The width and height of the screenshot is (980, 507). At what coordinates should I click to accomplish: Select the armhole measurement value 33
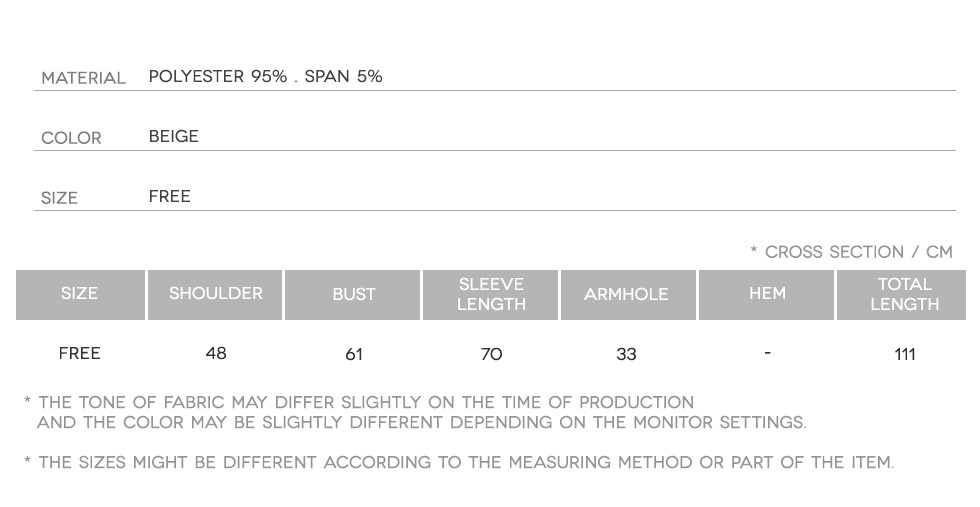point(626,354)
